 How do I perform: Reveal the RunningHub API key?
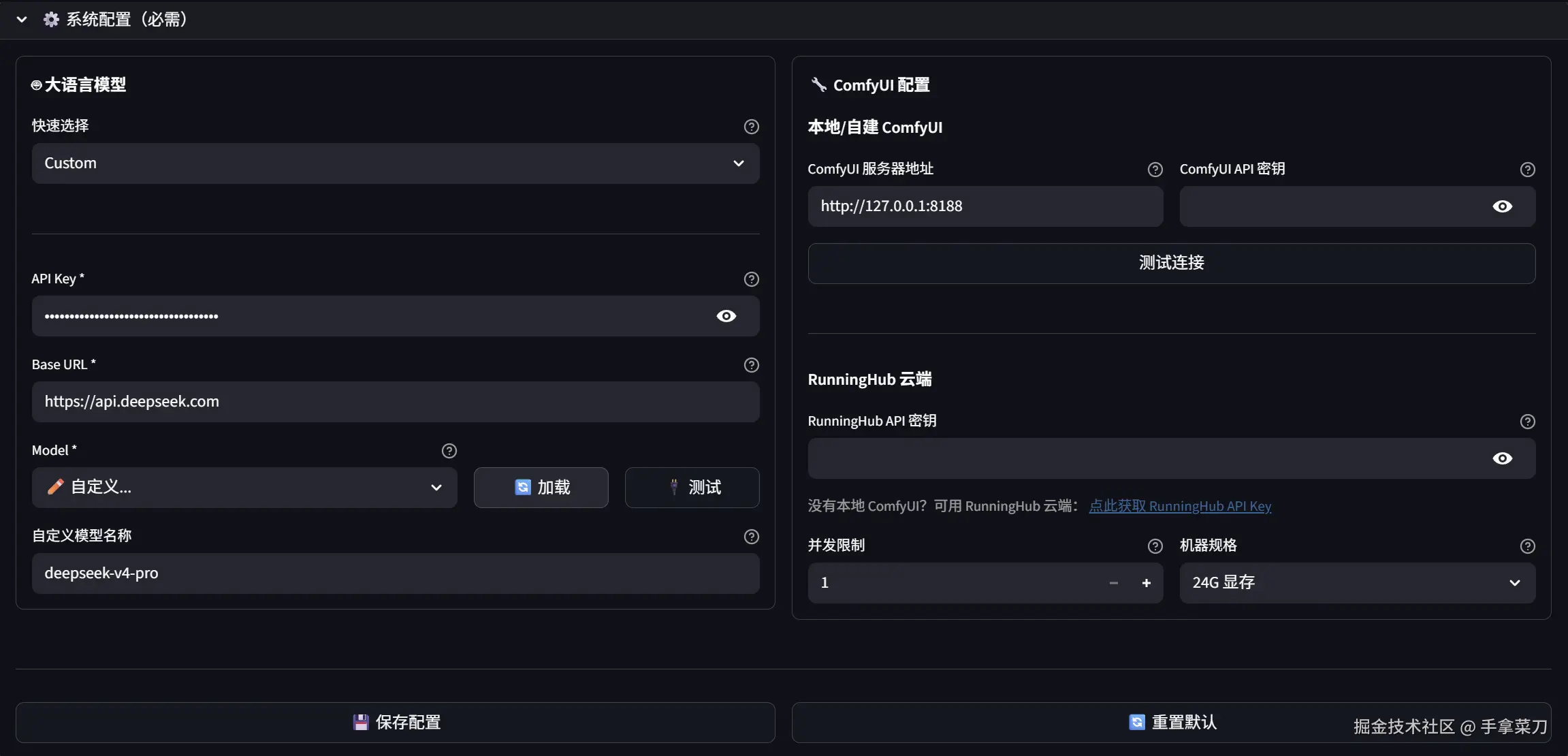pos(1502,458)
